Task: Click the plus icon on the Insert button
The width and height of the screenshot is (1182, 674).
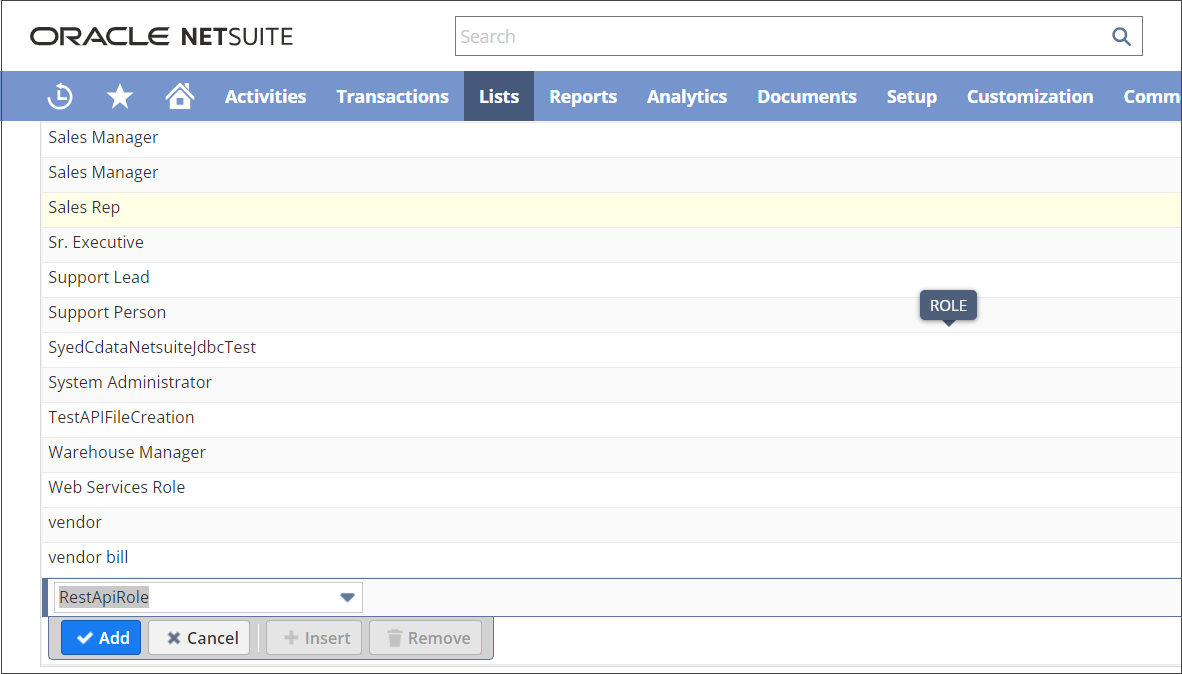Action: pos(291,637)
